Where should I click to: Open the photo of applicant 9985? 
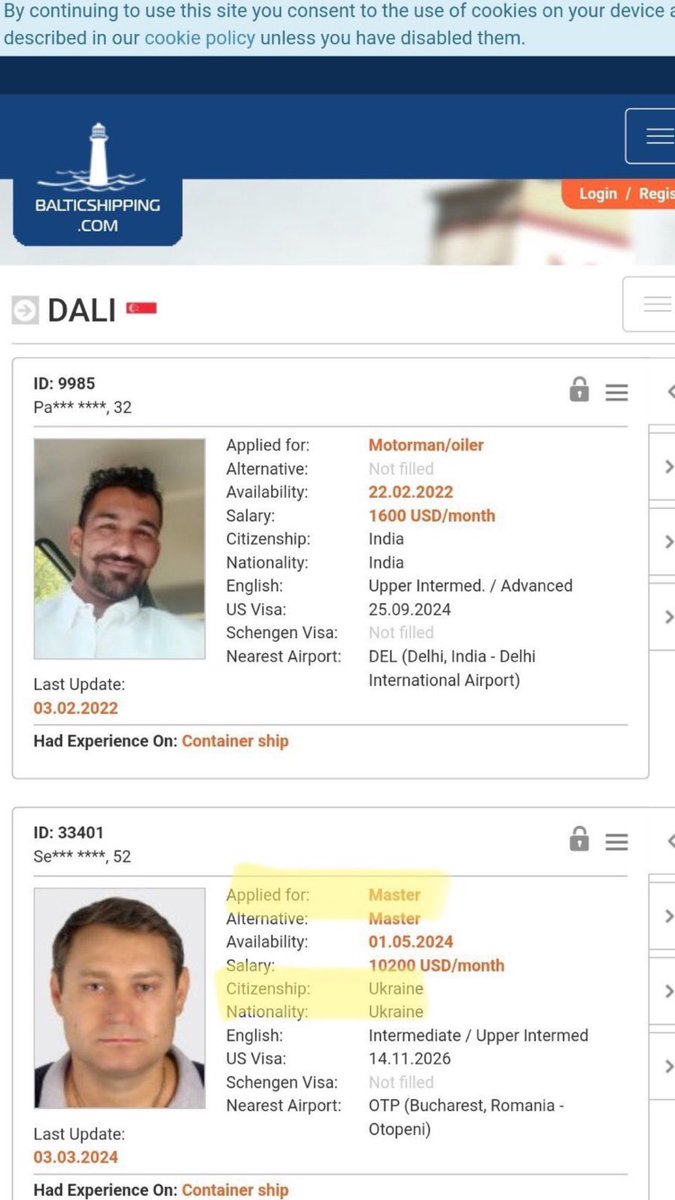[119, 548]
